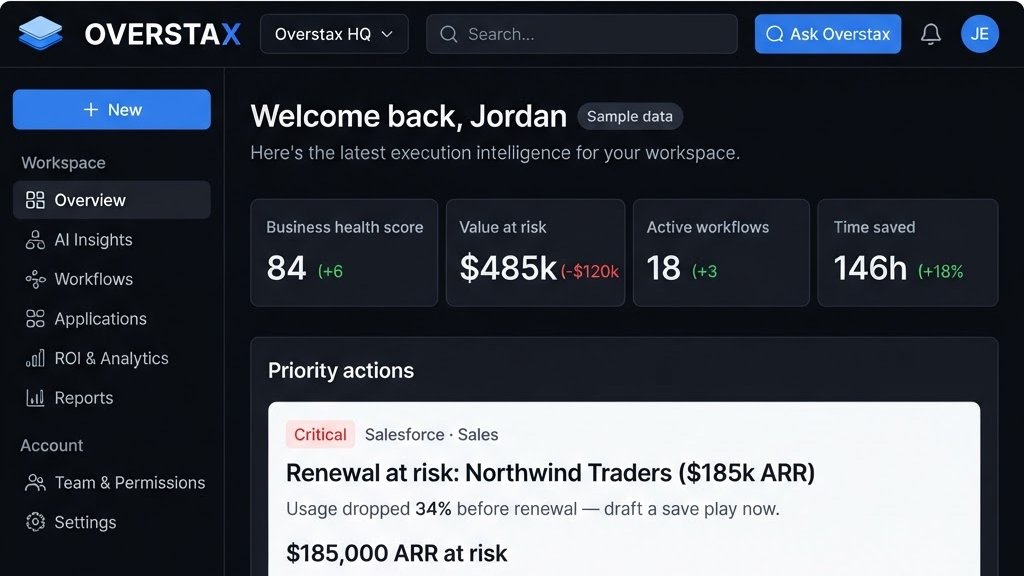1024x576 pixels.
Task: Click the magnifier icon in search bar
Action: tap(449, 34)
